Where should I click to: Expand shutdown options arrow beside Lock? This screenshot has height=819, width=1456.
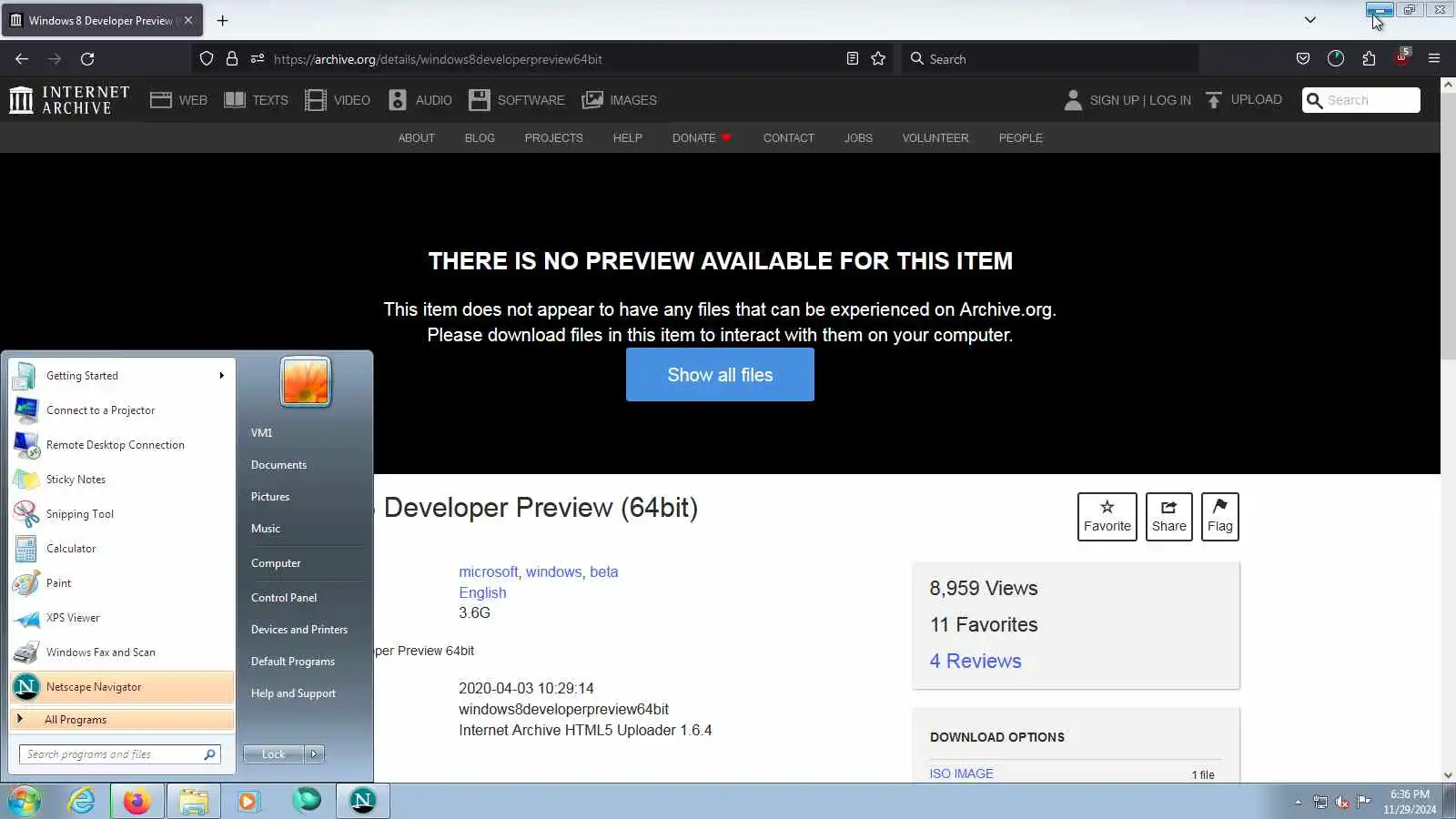click(315, 754)
